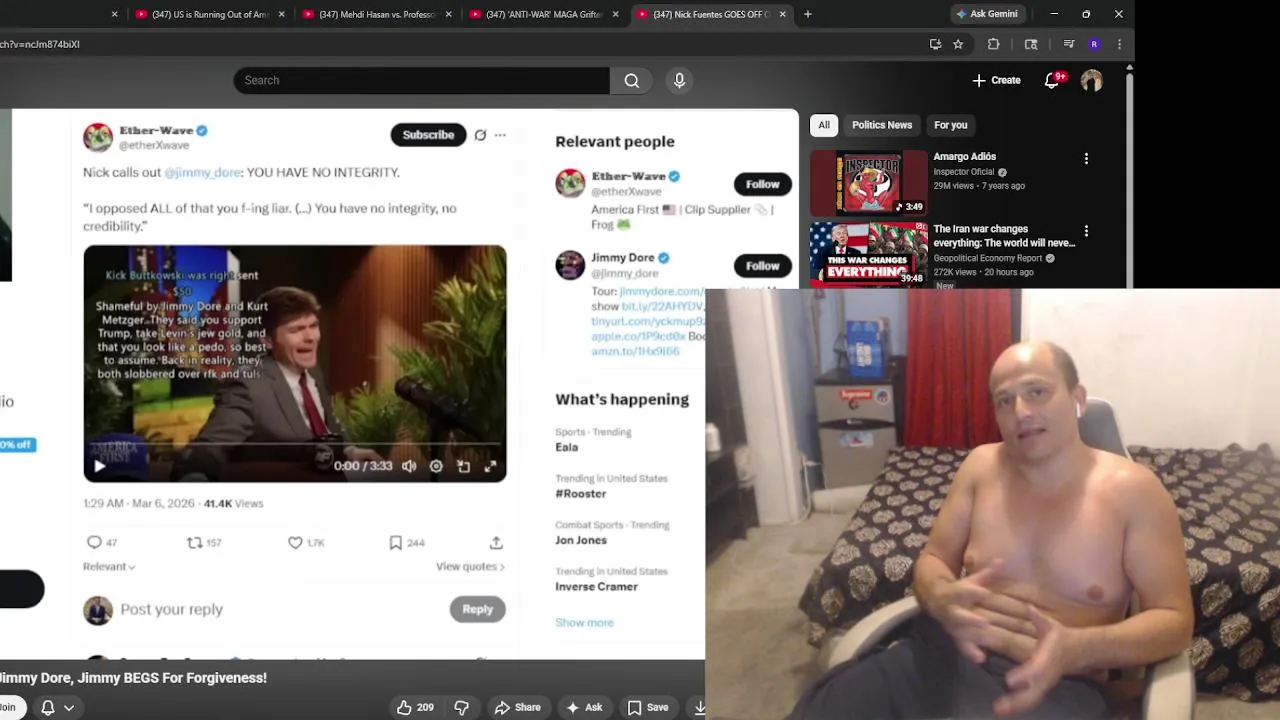Click the tweet video progress bar

click(x=295, y=442)
